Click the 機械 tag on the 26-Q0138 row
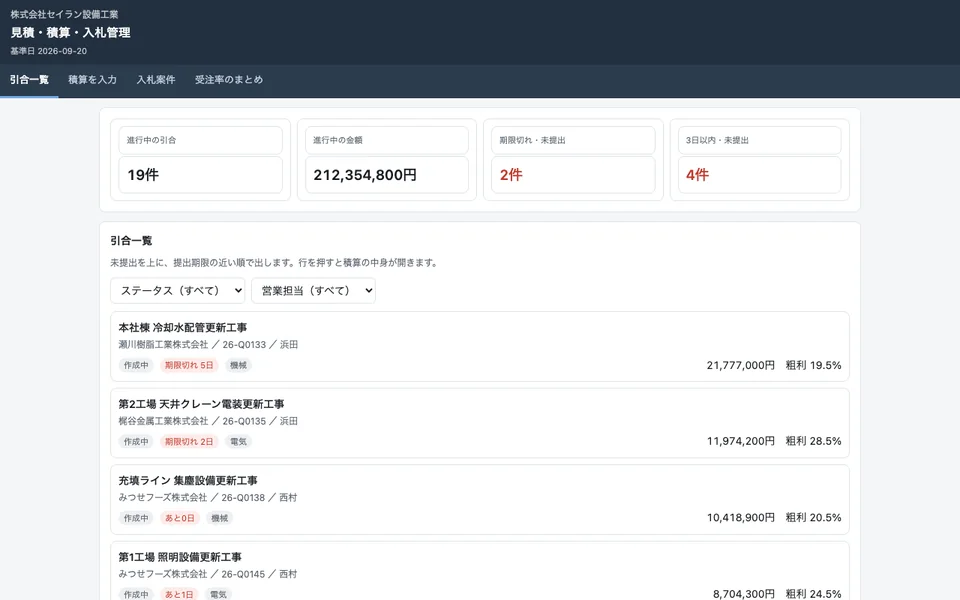This screenshot has width=960, height=600. pos(219,519)
